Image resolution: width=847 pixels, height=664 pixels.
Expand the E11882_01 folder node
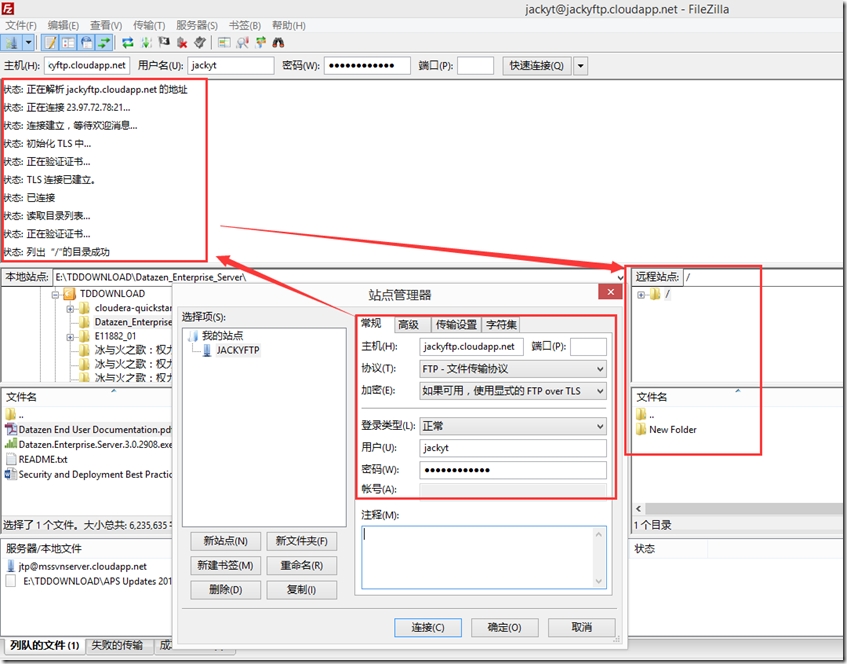point(70,337)
